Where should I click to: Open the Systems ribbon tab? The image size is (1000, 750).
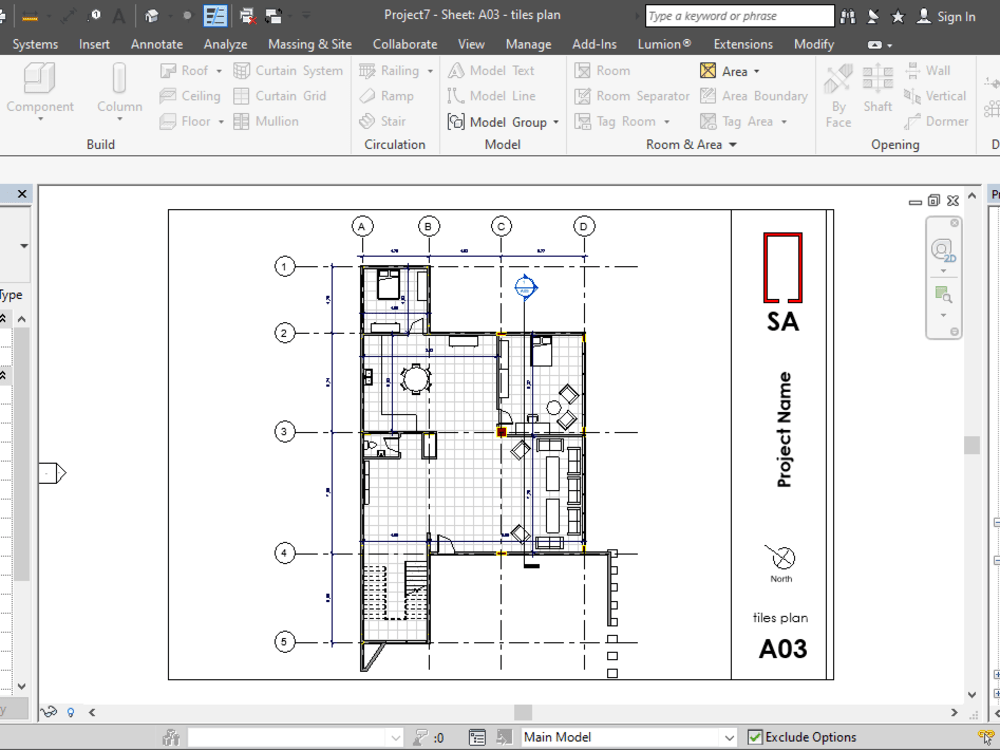pos(35,44)
